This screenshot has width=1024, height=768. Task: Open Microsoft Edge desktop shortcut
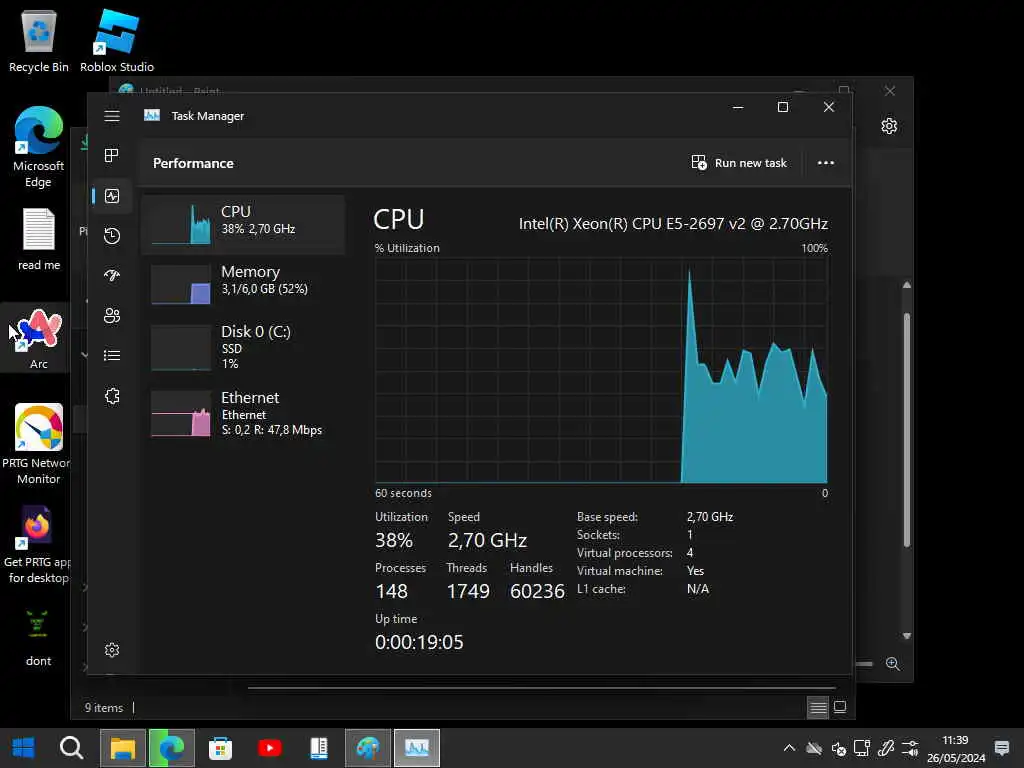tap(39, 147)
